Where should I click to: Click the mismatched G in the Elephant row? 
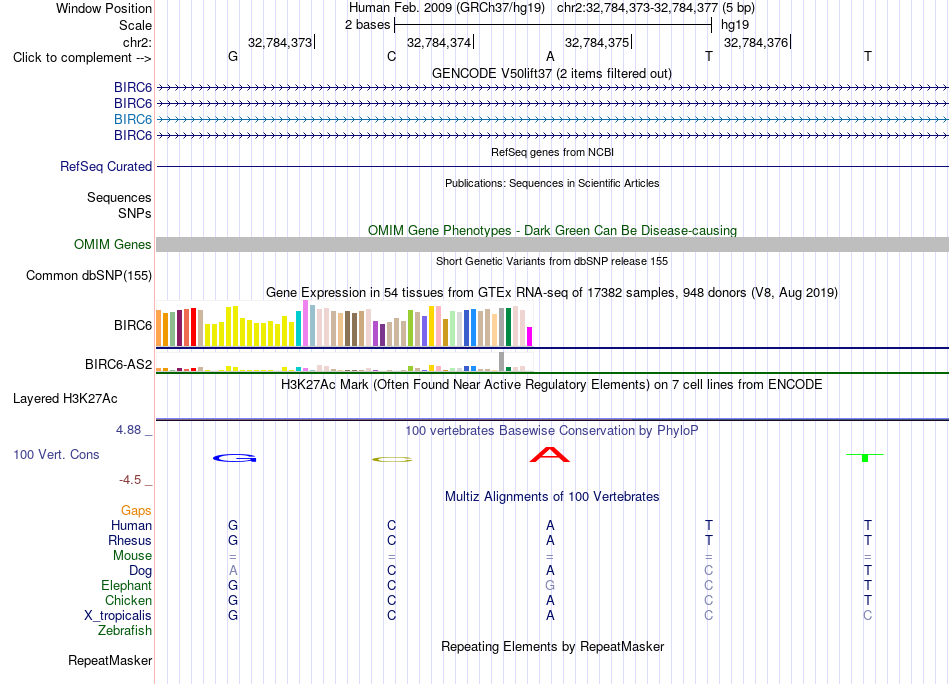[550, 585]
